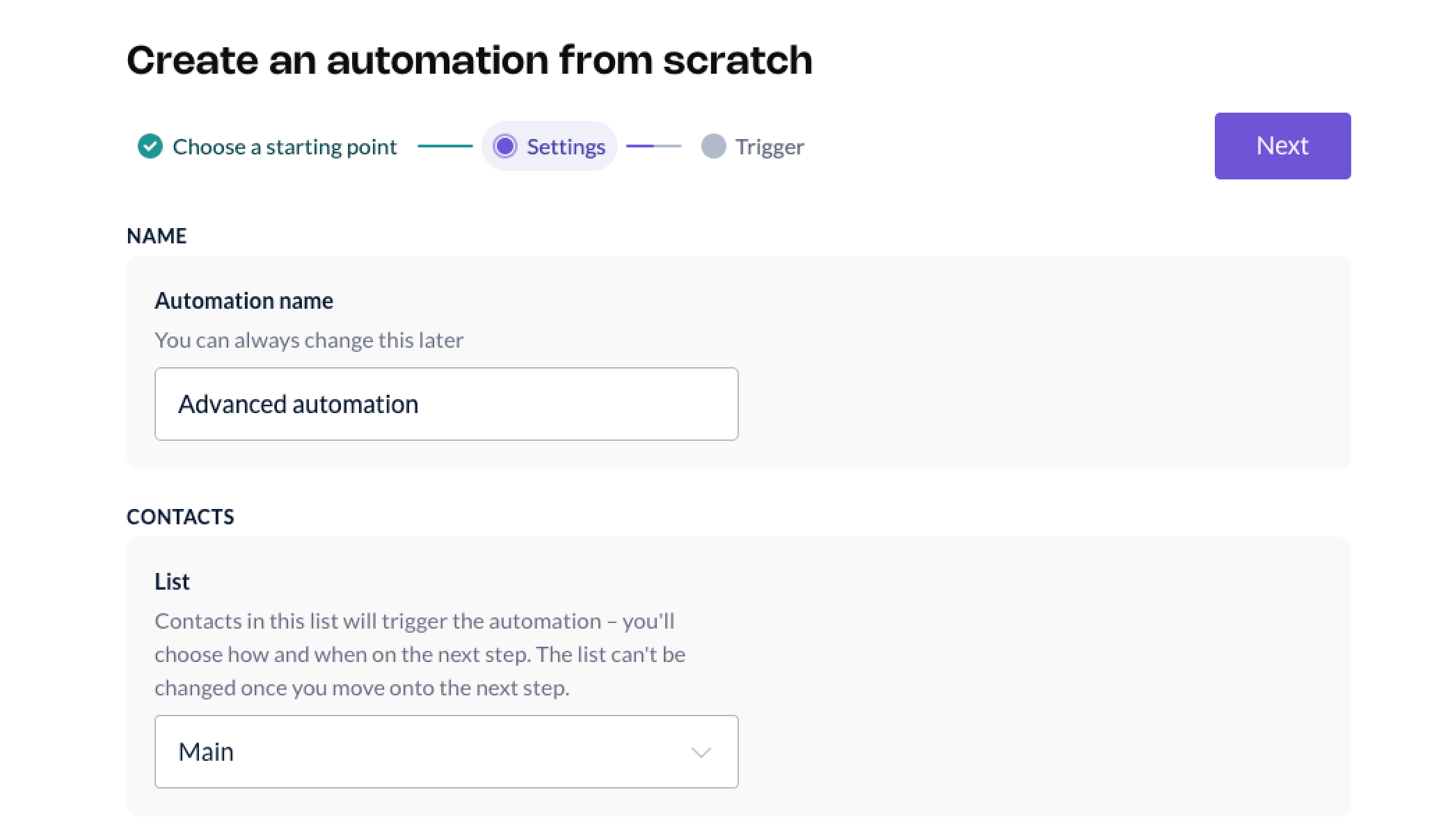Click 'Create an automation from scratch' heading
1450x840 pixels.
coord(469,60)
